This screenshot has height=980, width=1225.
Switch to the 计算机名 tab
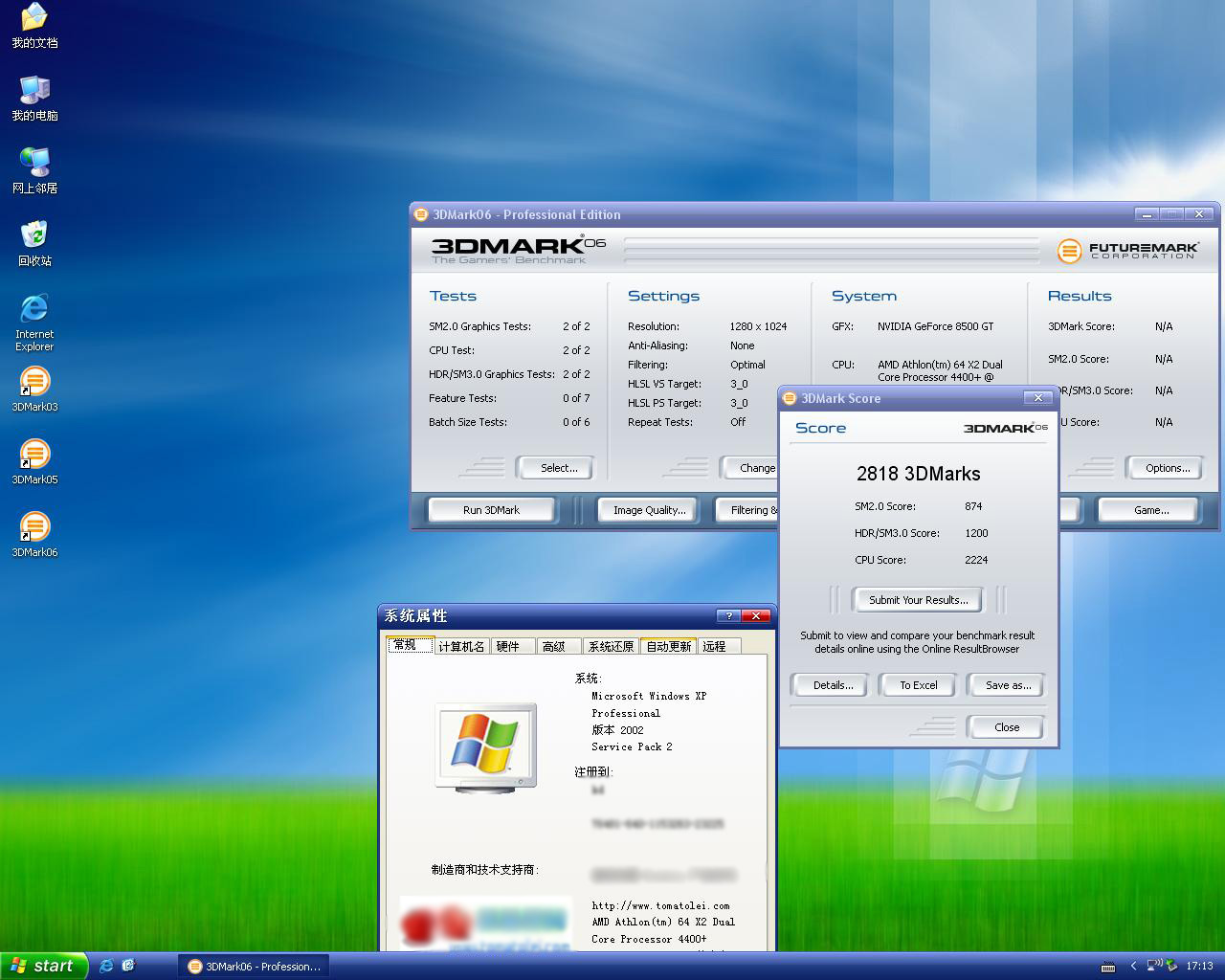[461, 647]
